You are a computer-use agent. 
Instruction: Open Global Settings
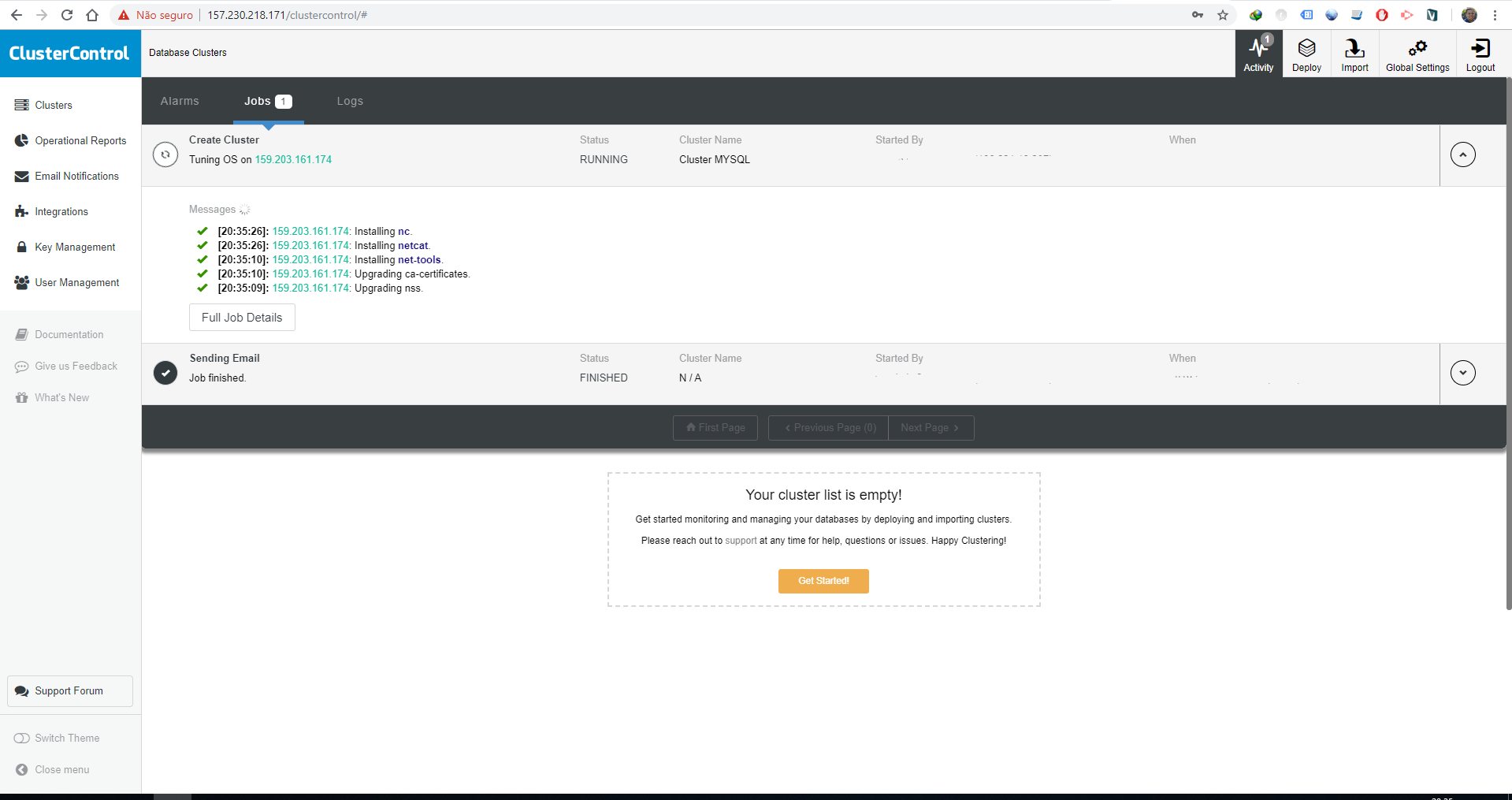tap(1417, 53)
